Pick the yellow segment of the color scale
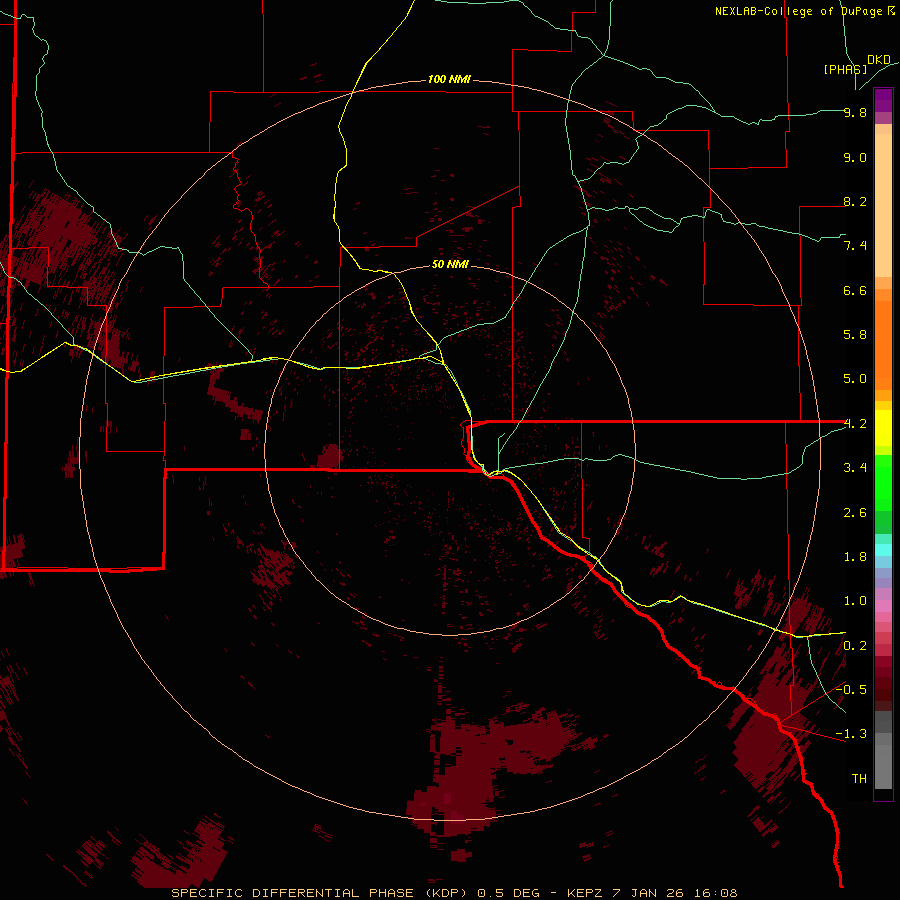The width and height of the screenshot is (900, 900). point(883,428)
